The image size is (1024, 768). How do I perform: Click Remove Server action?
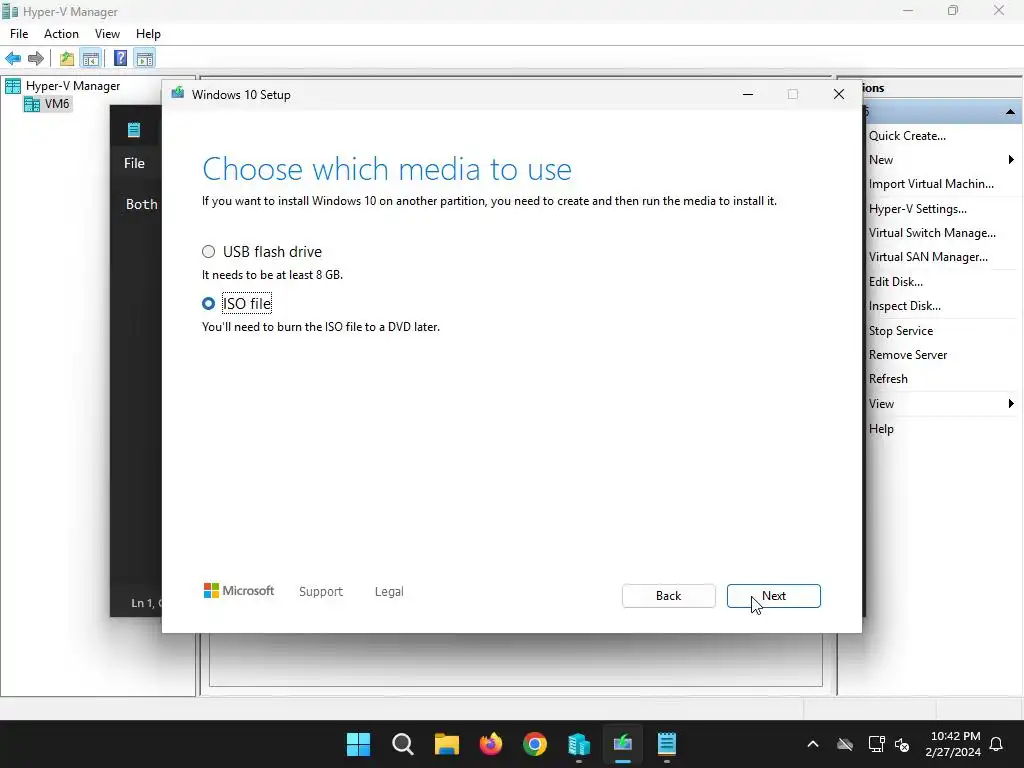[908, 355]
